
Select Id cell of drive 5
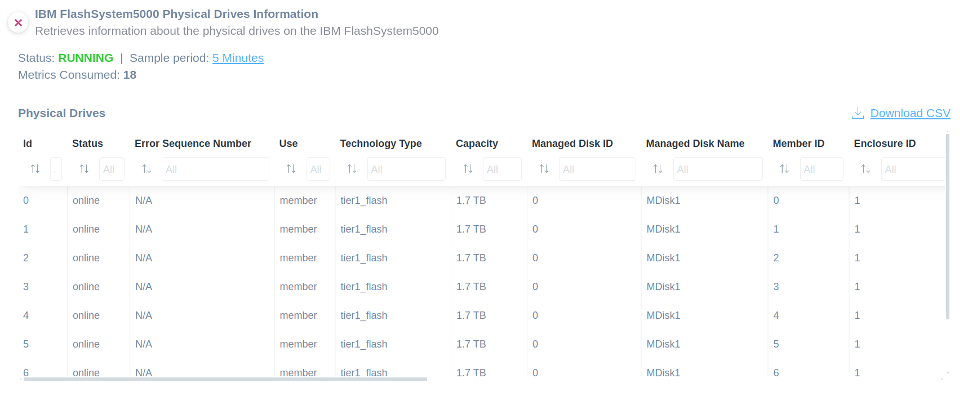click(26, 344)
